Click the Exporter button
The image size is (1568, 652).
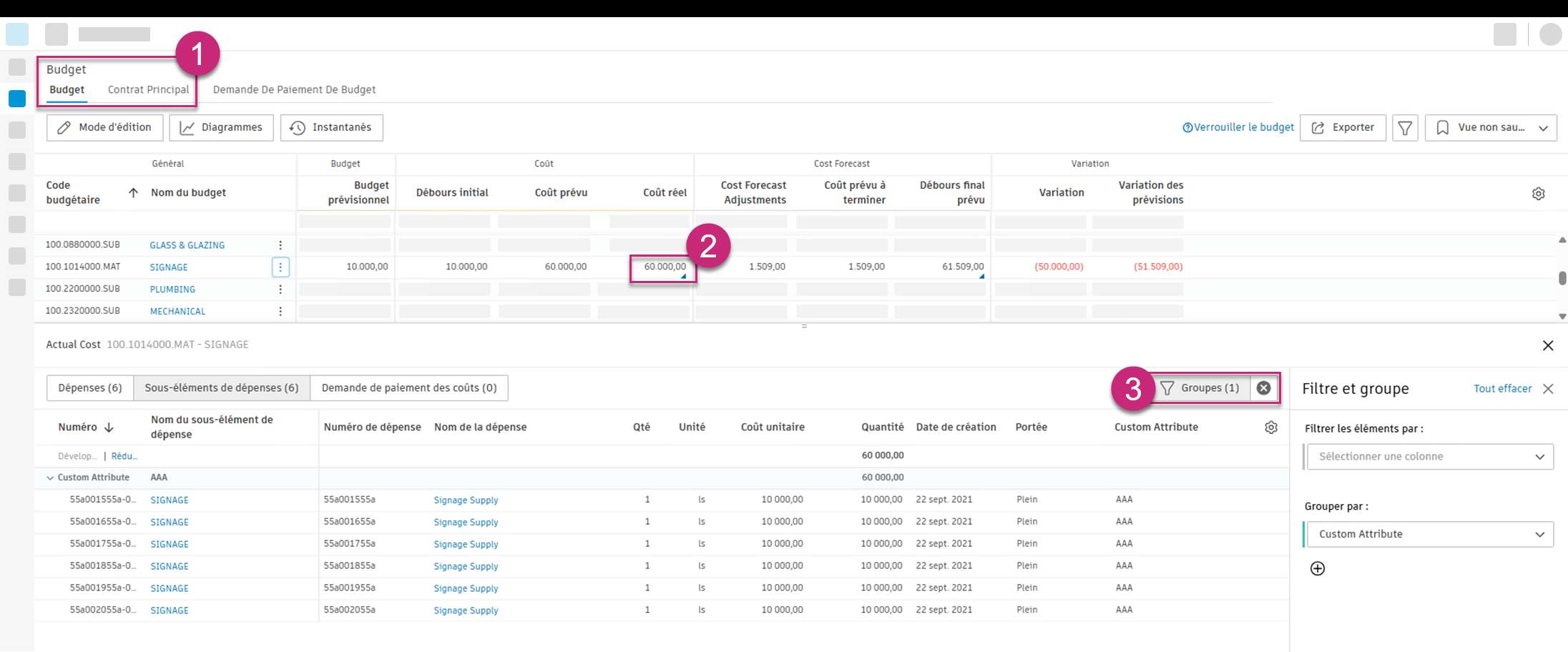(1343, 128)
